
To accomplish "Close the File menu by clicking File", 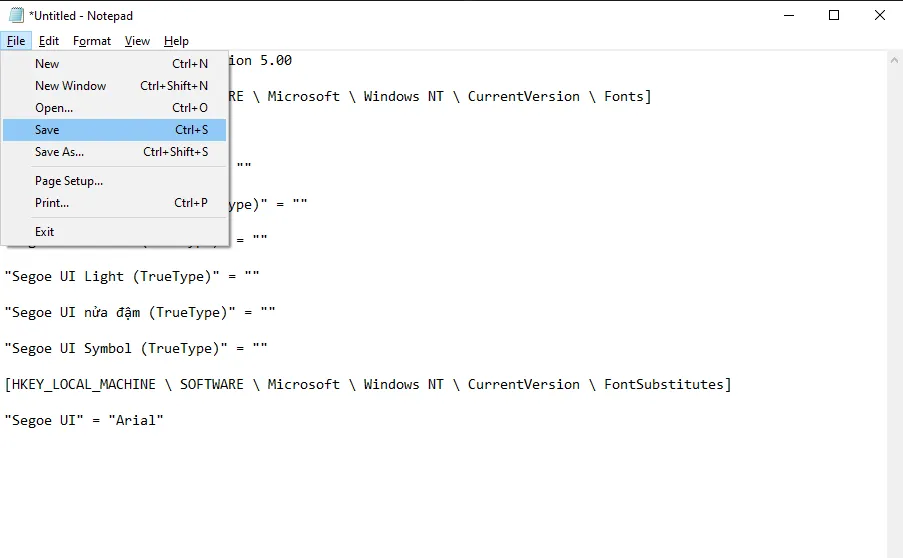I will tap(16, 41).
